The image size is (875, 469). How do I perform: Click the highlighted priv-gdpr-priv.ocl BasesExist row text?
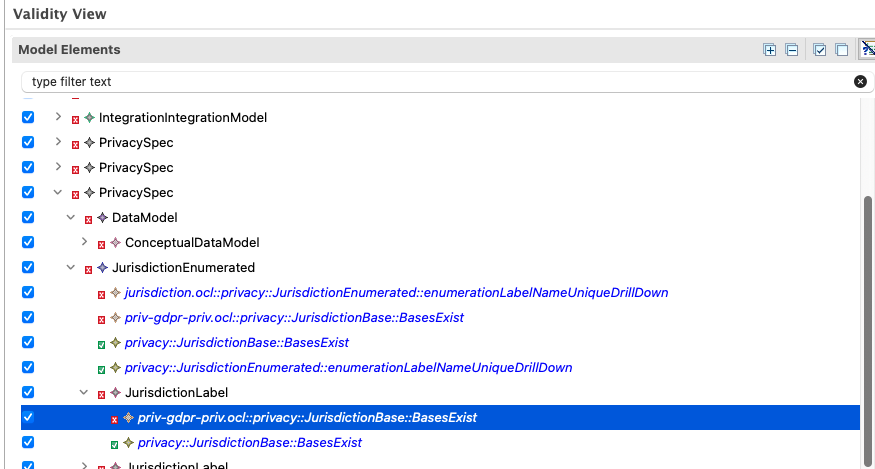(x=307, y=418)
